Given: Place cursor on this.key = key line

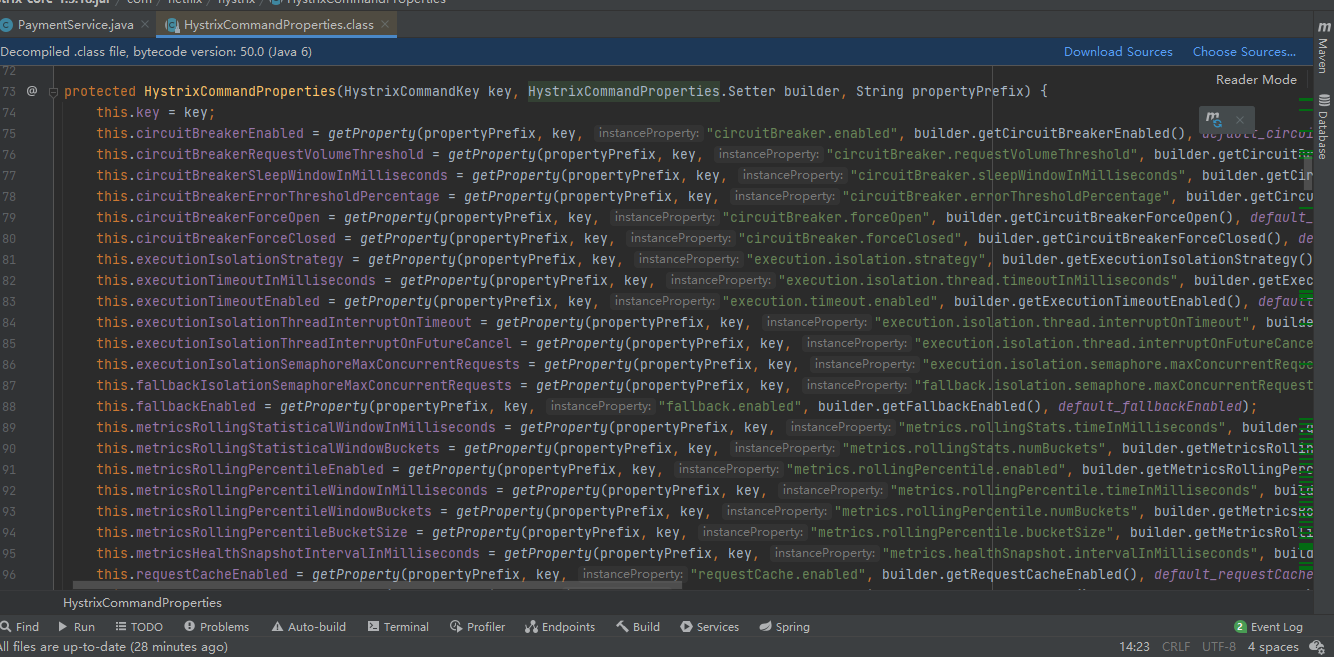Looking at the screenshot, I should click(x=155, y=113).
